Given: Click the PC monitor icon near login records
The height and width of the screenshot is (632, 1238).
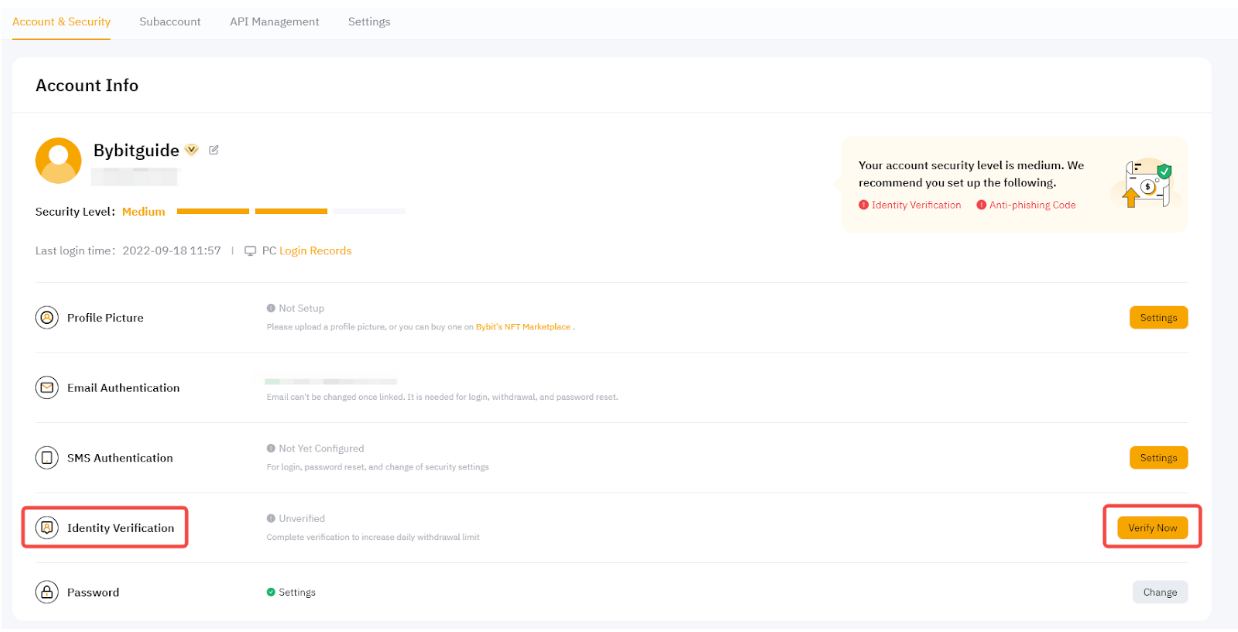Looking at the screenshot, I should coord(250,251).
